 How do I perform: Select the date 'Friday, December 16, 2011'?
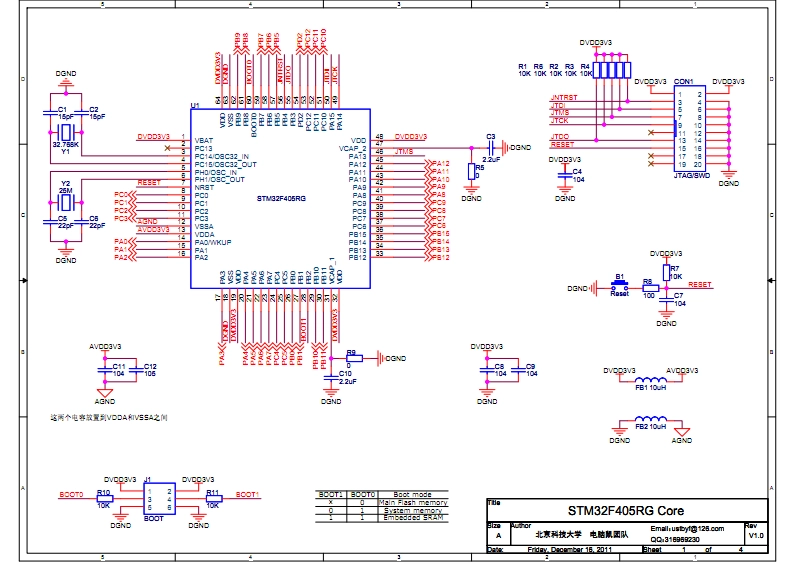click(569, 550)
